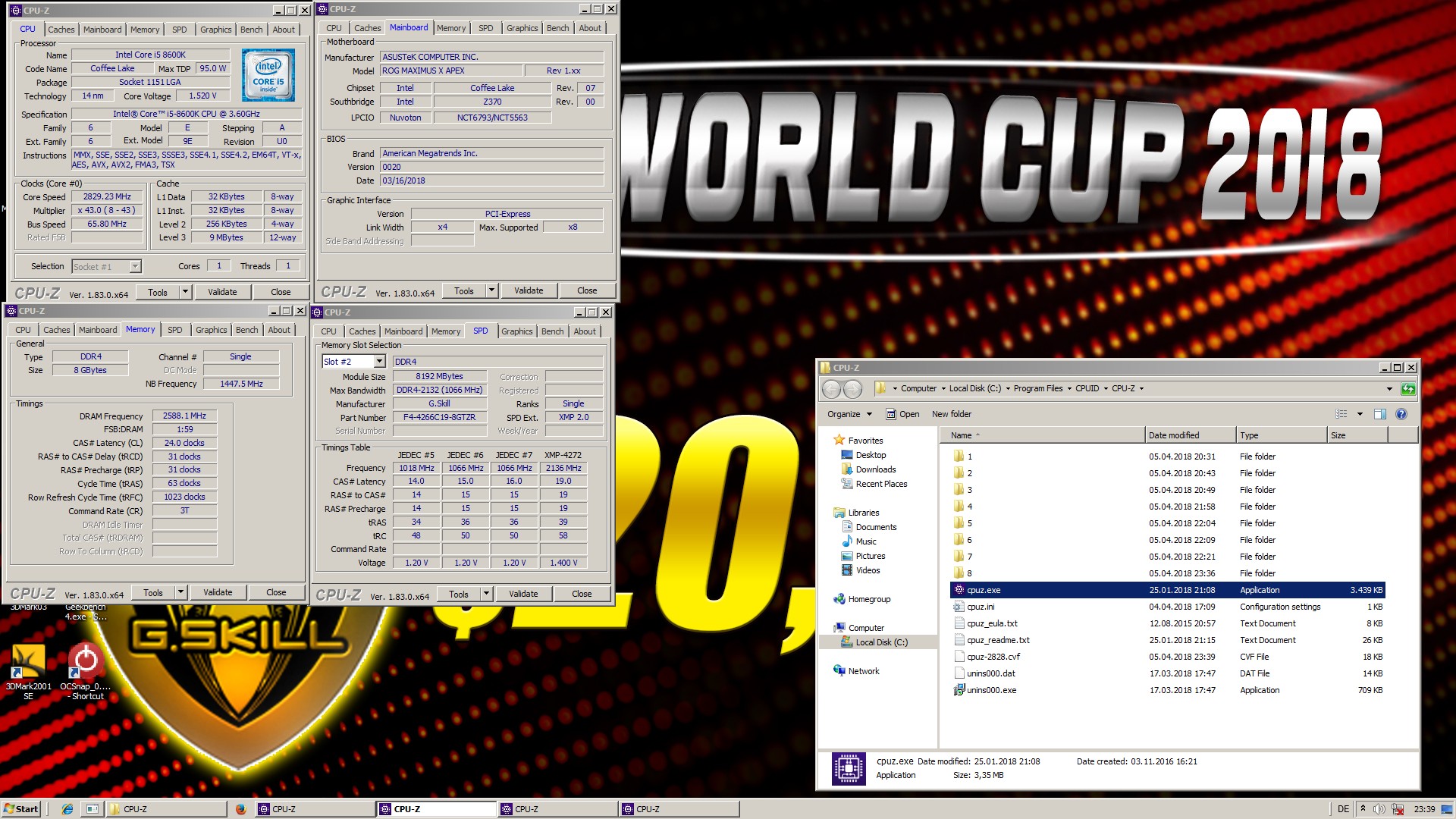Open Internet Explorer from taskbar
1456x819 pixels.
tap(67, 809)
